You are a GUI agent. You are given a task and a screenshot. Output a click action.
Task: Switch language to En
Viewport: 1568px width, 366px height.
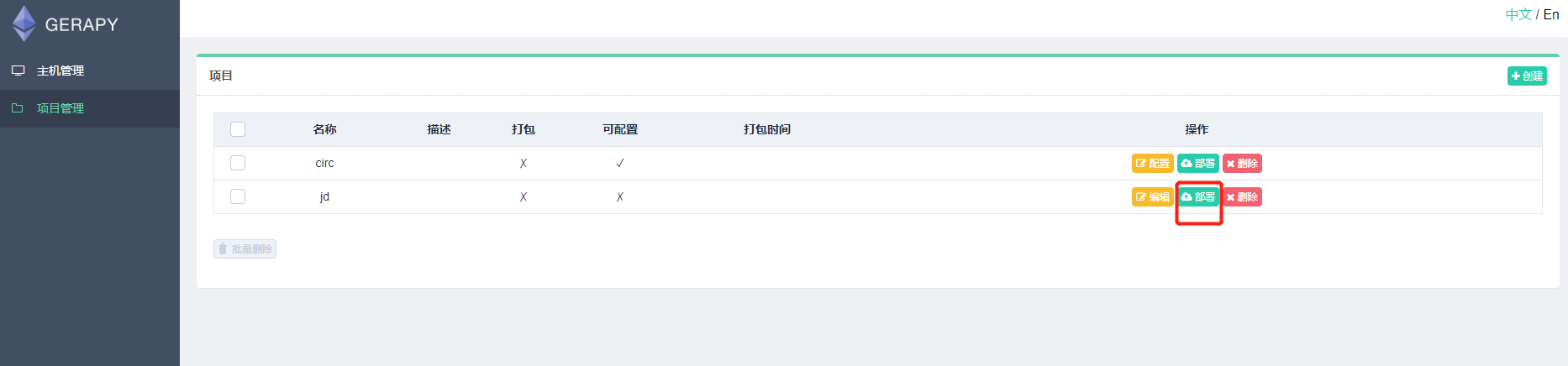[x=1551, y=14]
